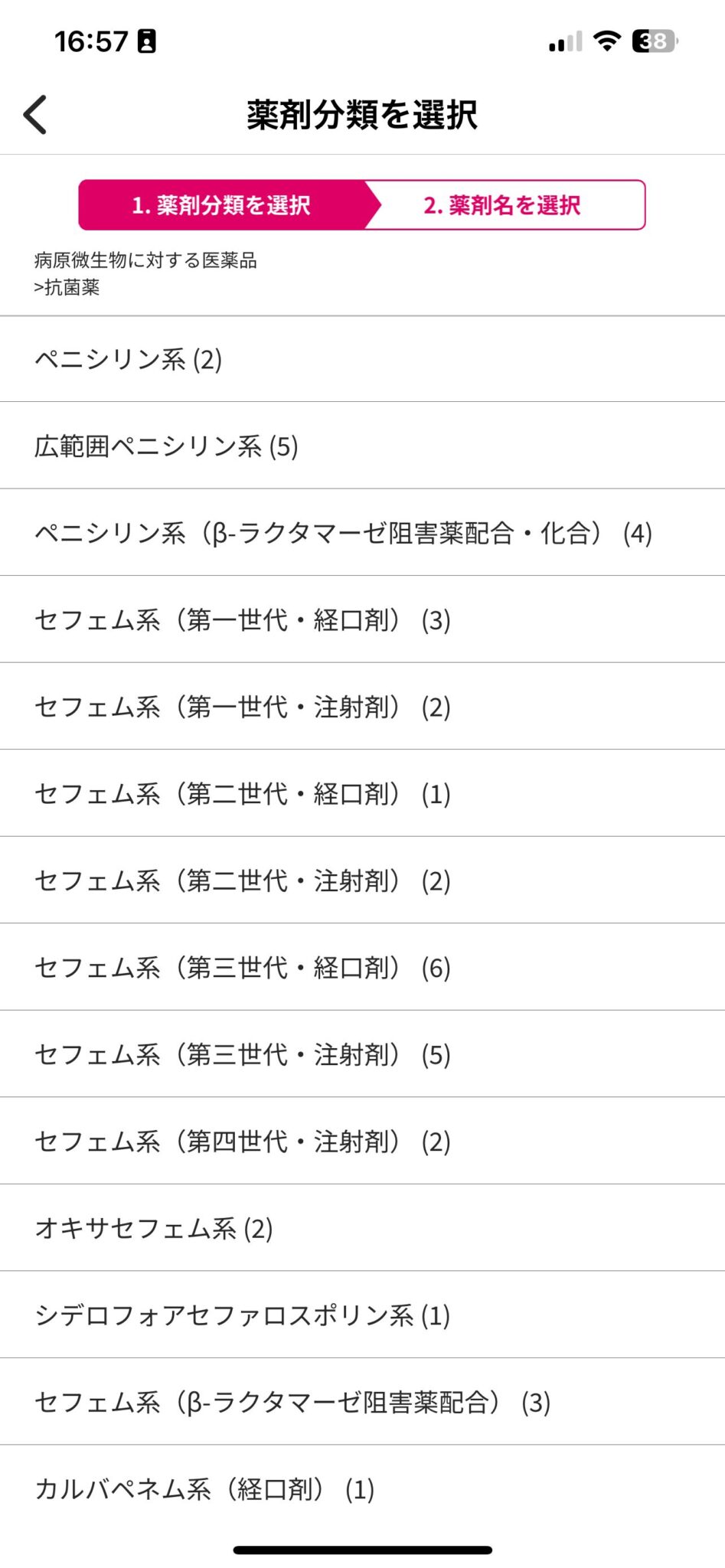This screenshot has width=725, height=1568.
Task: Select セフェム系 第二世代・経口剤 (1)
Action: pyautogui.click(x=243, y=794)
